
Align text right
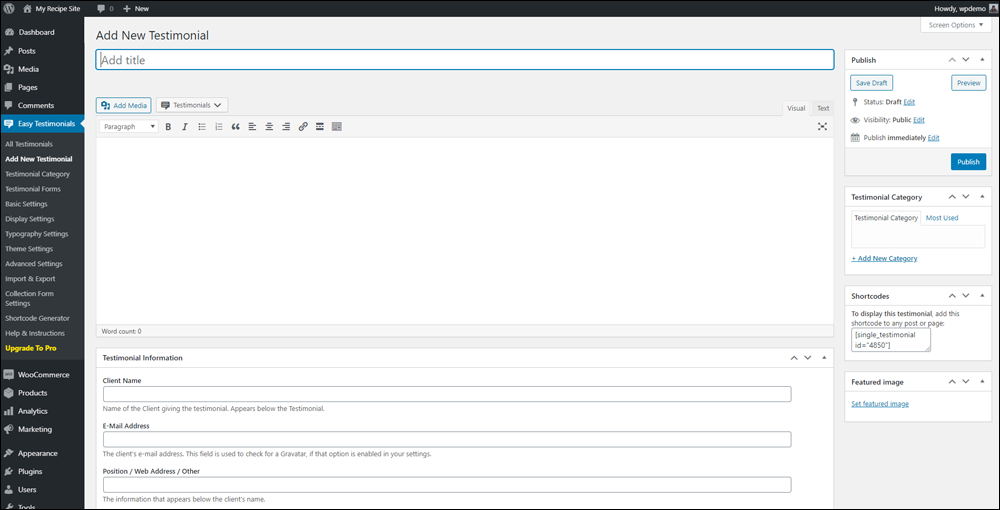tap(286, 127)
